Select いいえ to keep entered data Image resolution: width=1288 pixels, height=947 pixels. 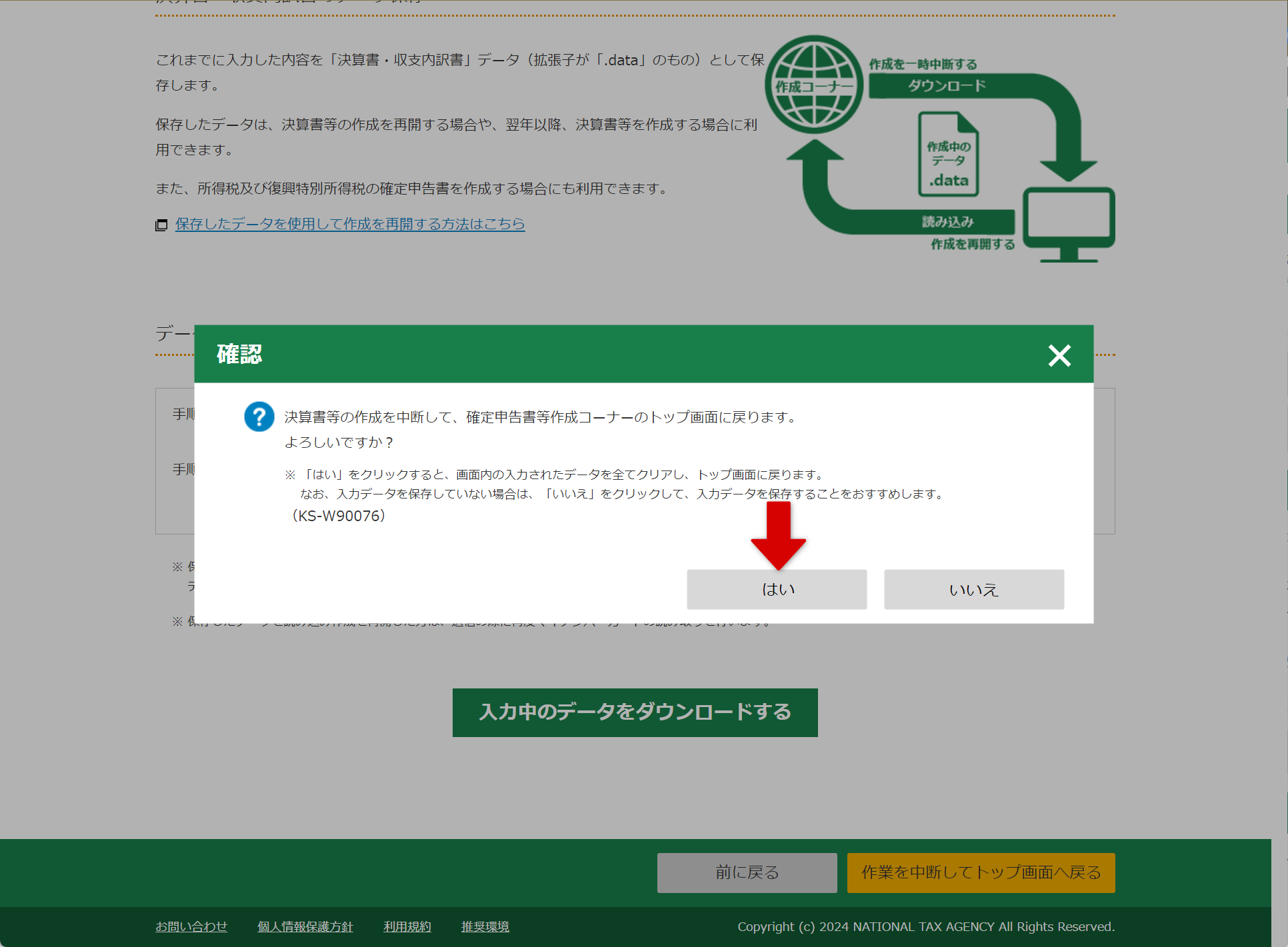pyautogui.click(x=973, y=589)
